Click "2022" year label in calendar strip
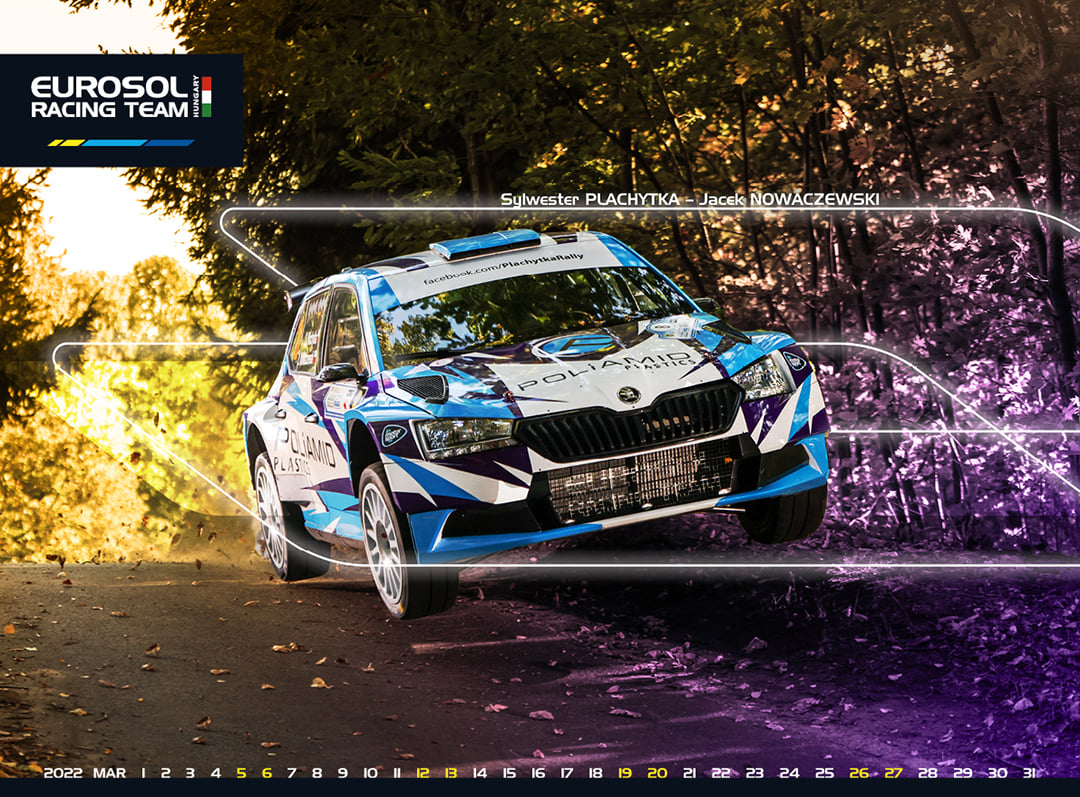Viewport: 1080px width, 797px height. 63,773
